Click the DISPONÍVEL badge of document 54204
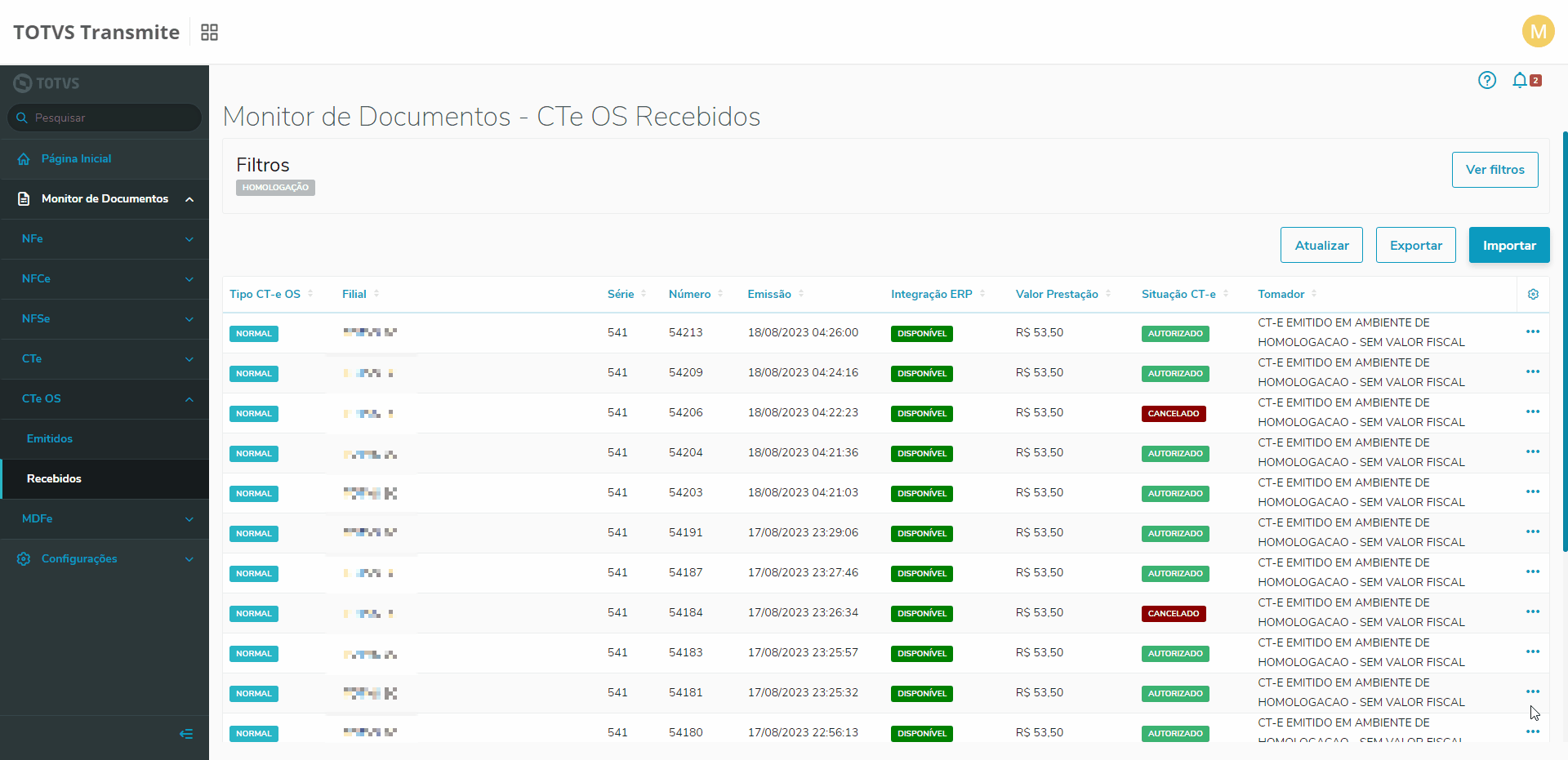Screen dimensions: 1568x760 click(922, 454)
